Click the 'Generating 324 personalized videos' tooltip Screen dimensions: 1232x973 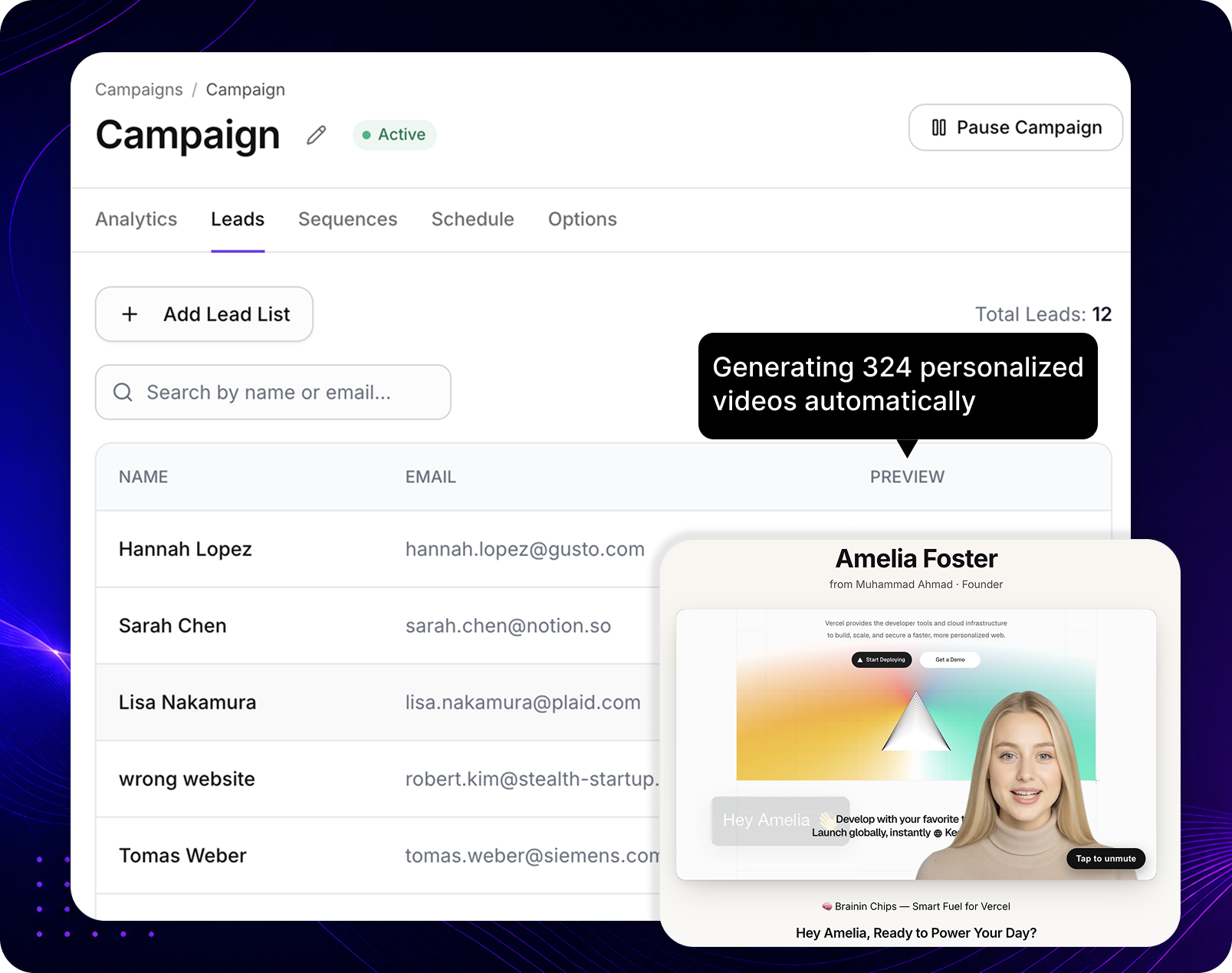tap(898, 386)
